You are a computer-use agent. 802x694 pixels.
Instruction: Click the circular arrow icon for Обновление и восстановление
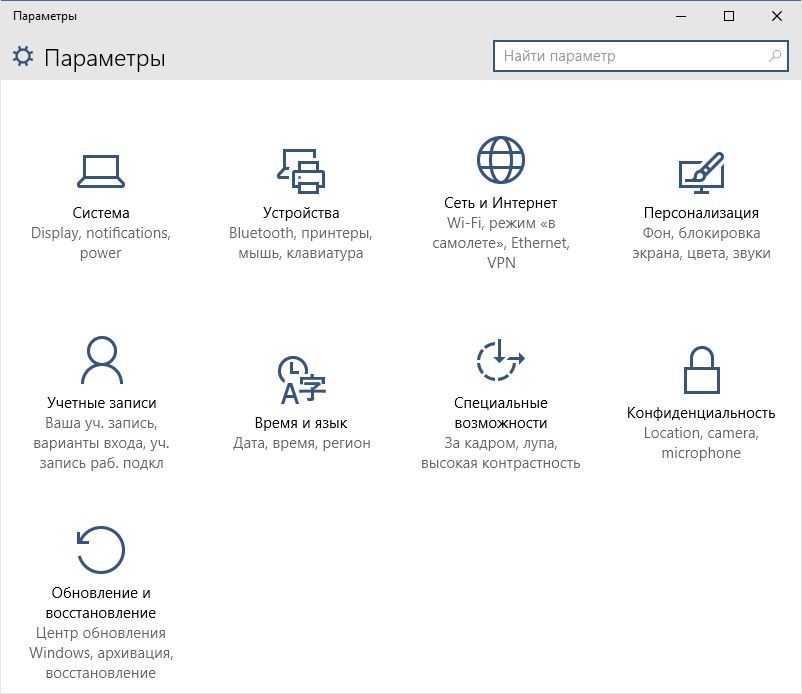tap(101, 551)
